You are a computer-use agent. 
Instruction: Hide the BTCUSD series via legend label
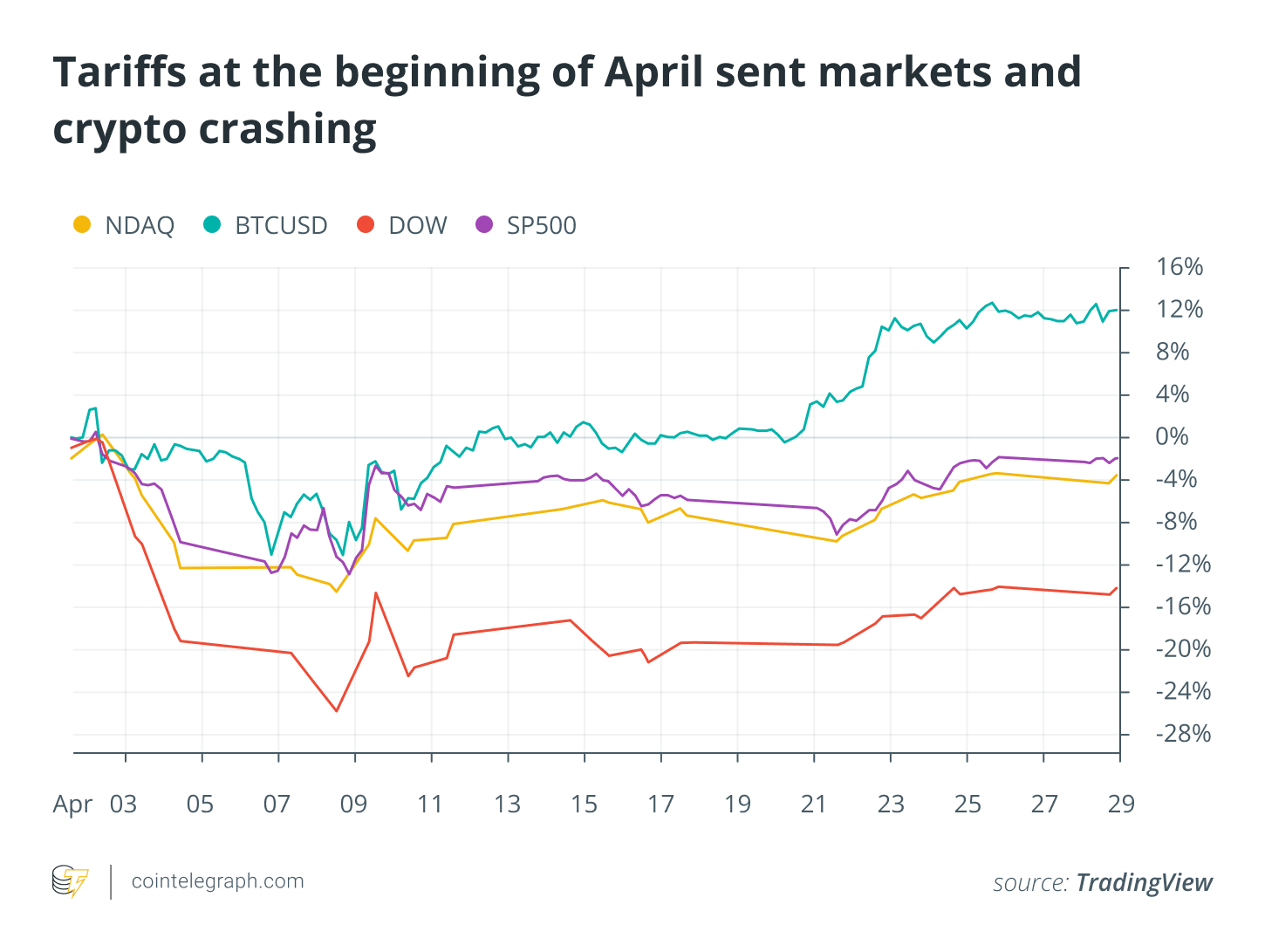point(281,226)
